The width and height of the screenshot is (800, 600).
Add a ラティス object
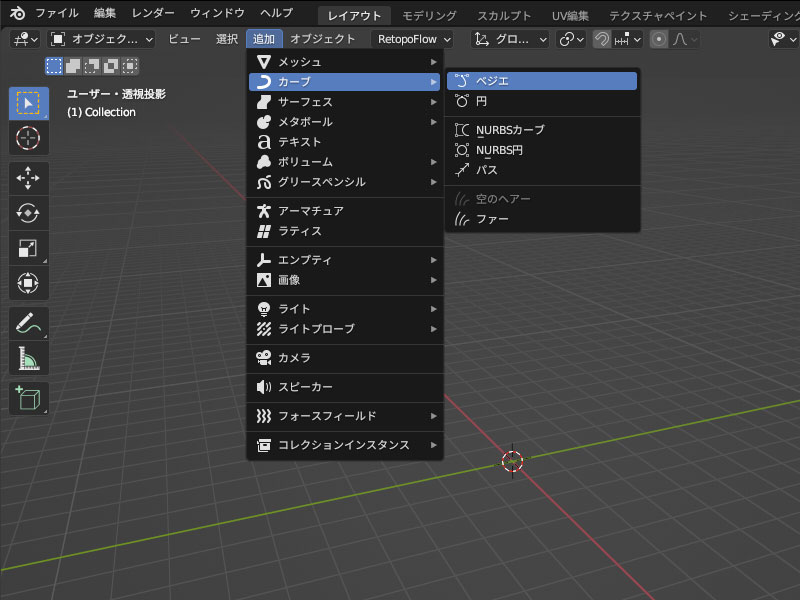(344, 231)
